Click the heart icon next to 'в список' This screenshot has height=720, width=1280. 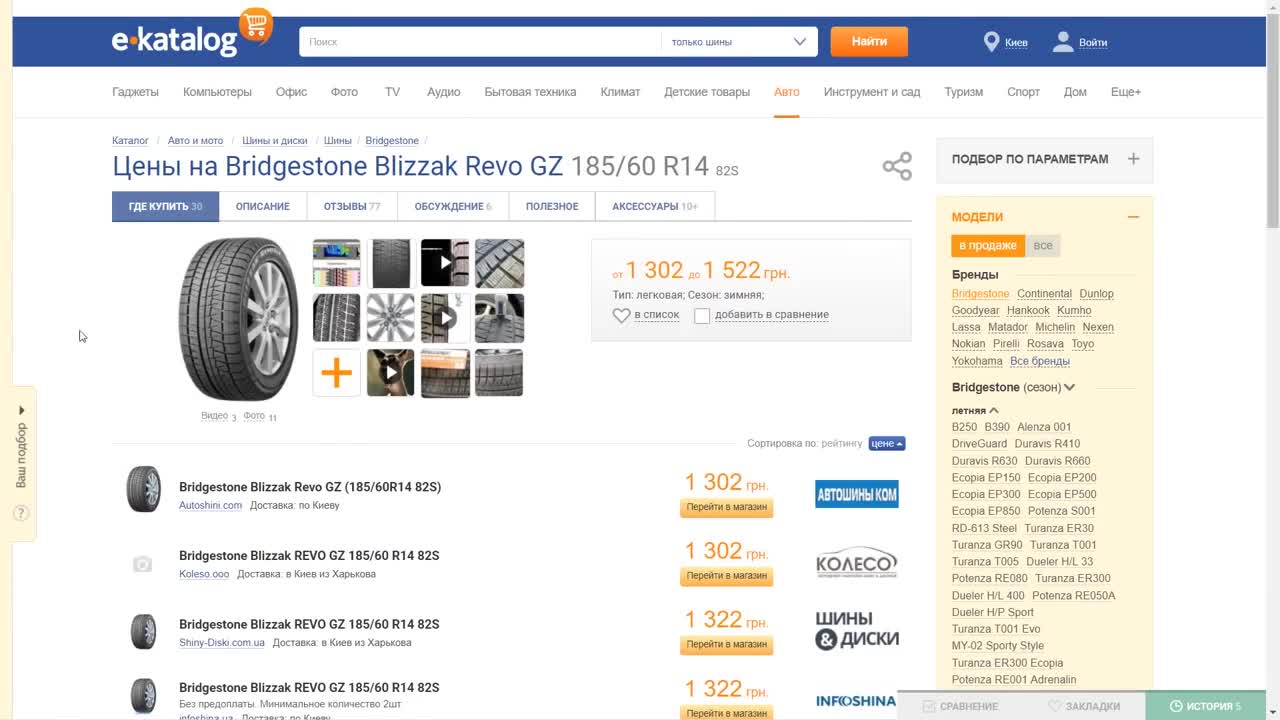pos(621,315)
